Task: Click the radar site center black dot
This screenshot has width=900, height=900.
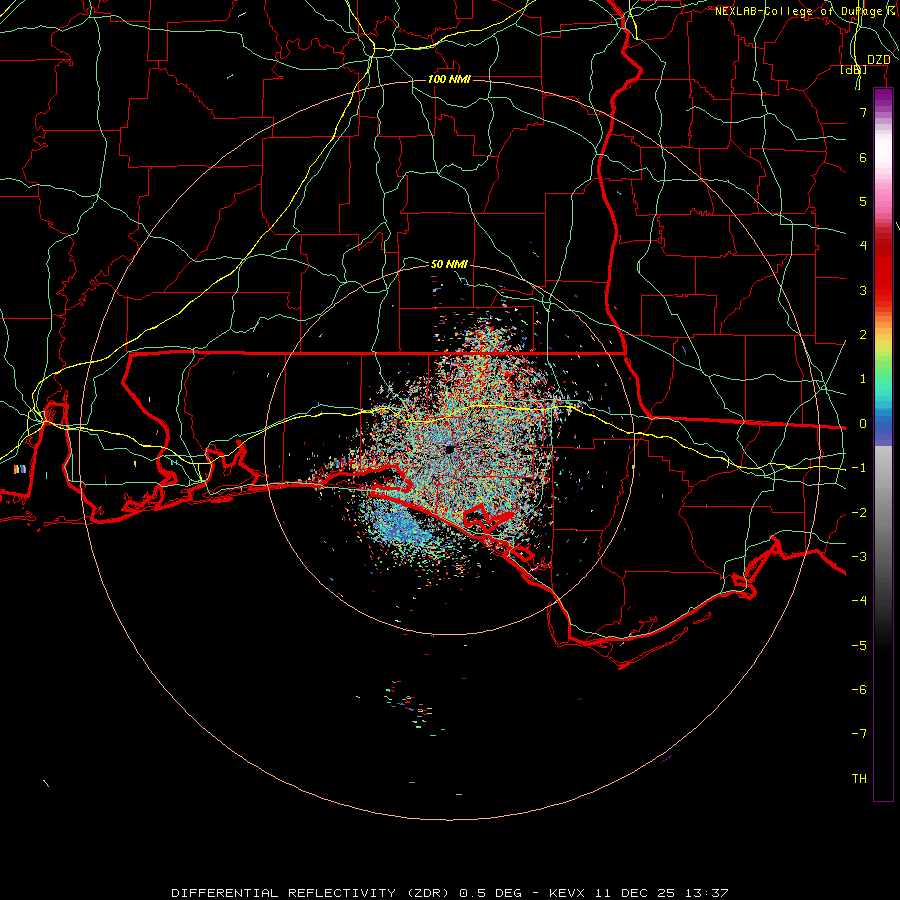Action: pyautogui.click(x=449, y=449)
